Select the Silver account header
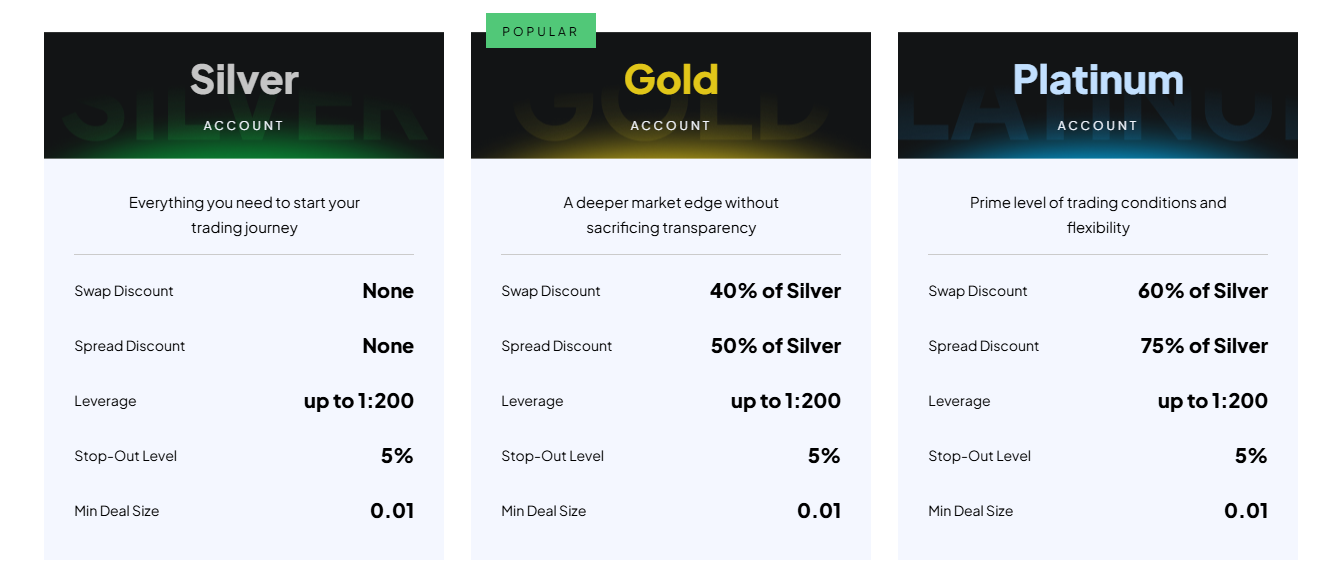Viewport: 1321px width, 580px height. (x=244, y=95)
